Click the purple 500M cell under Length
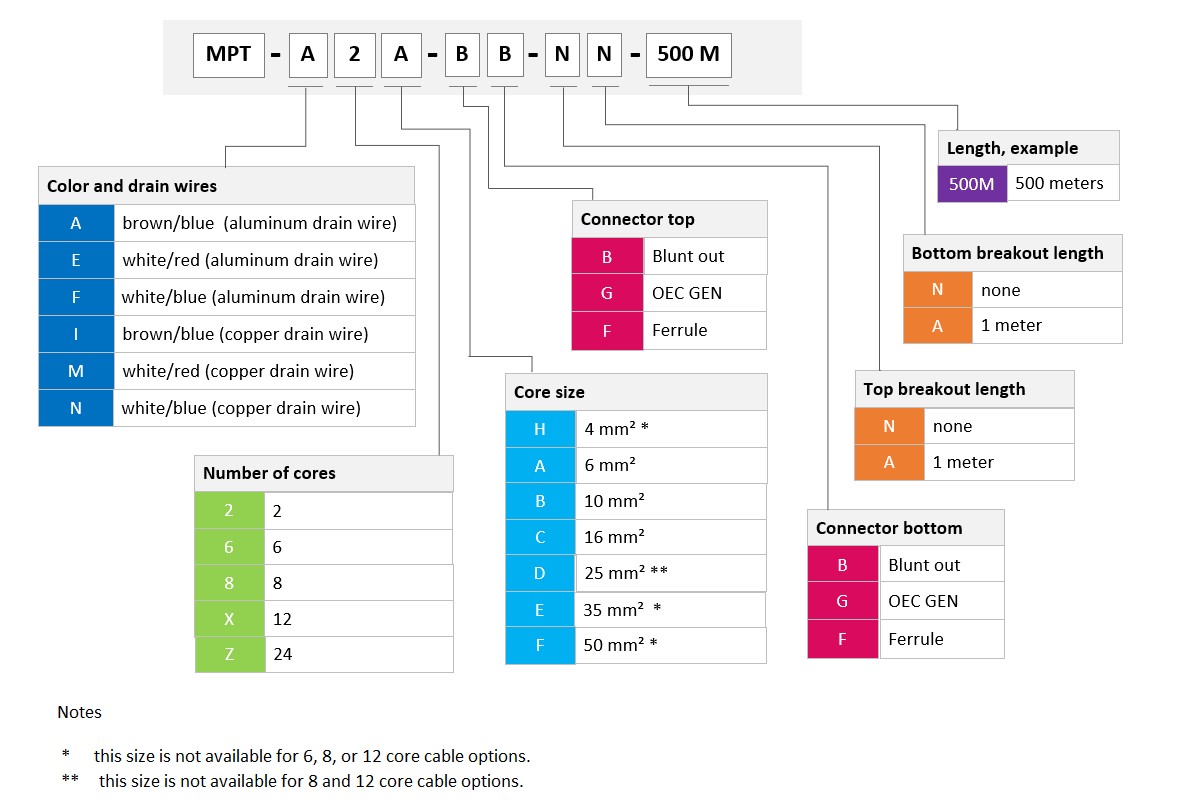The height and width of the screenshot is (807, 1197). point(972,183)
